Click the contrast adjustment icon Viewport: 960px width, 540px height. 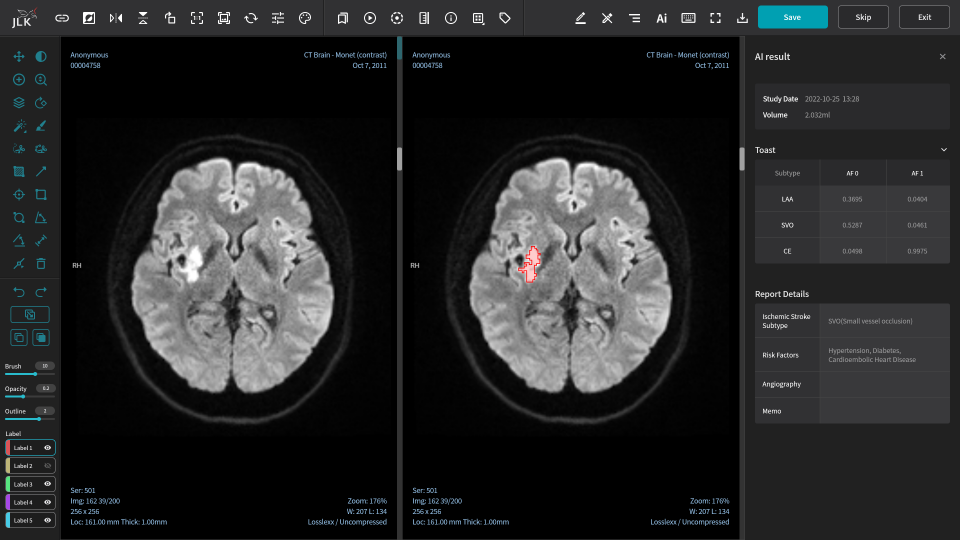click(x=41, y=57)
